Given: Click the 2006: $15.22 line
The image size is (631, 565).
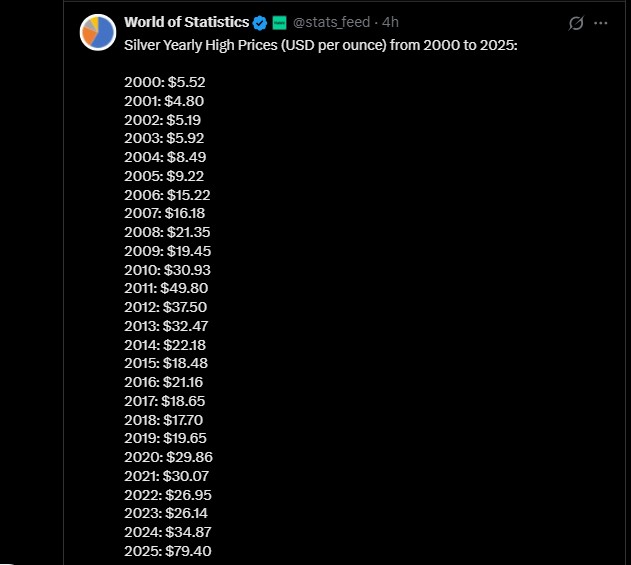Looking at the screenshot, I should 167,194.
